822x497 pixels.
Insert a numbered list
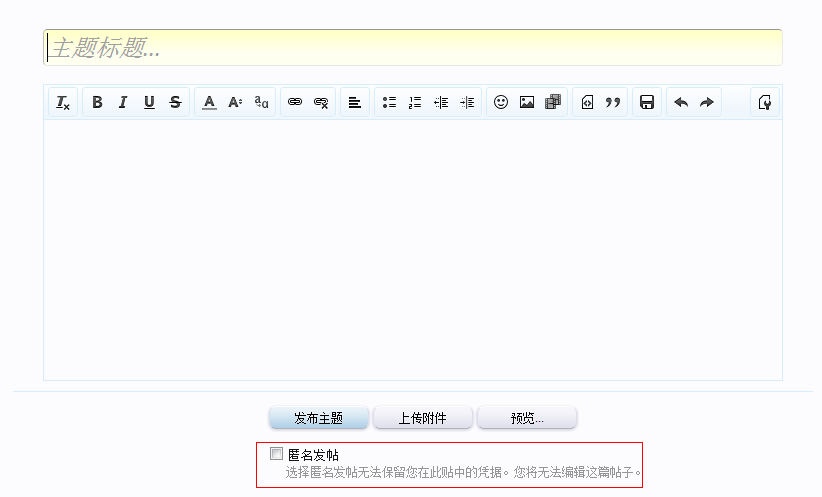click(415, 102)
